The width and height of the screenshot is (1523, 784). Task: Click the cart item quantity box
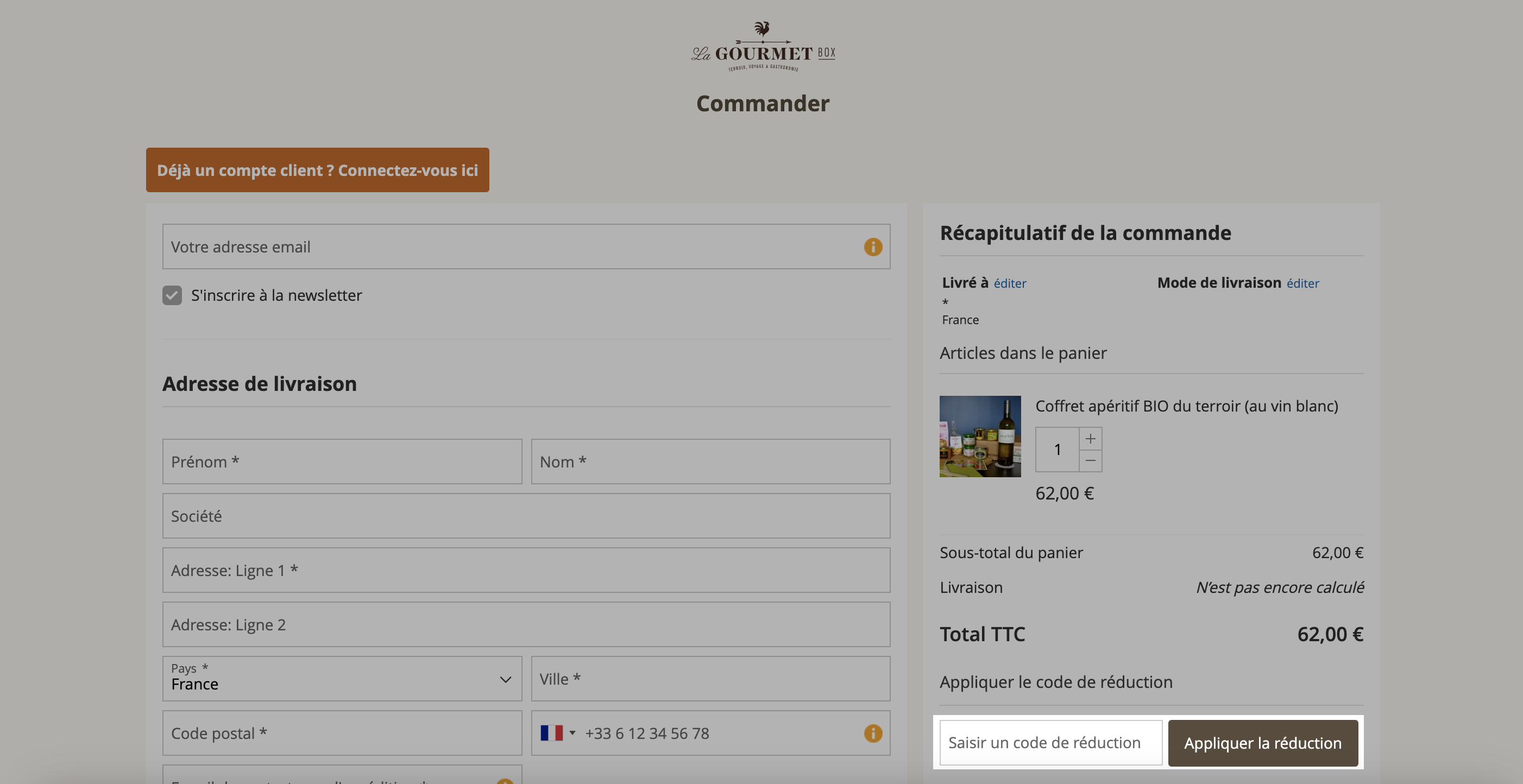click(x=1057, y=450)
